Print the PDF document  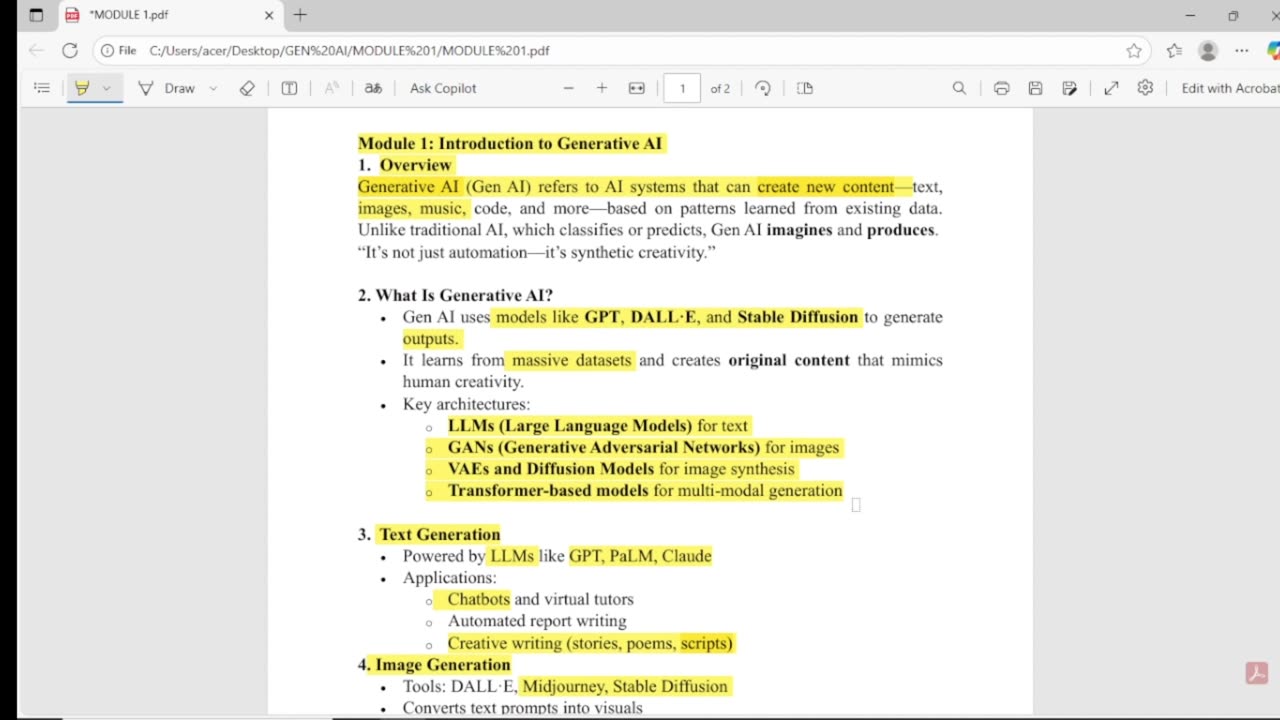[x=1001, y=88]
